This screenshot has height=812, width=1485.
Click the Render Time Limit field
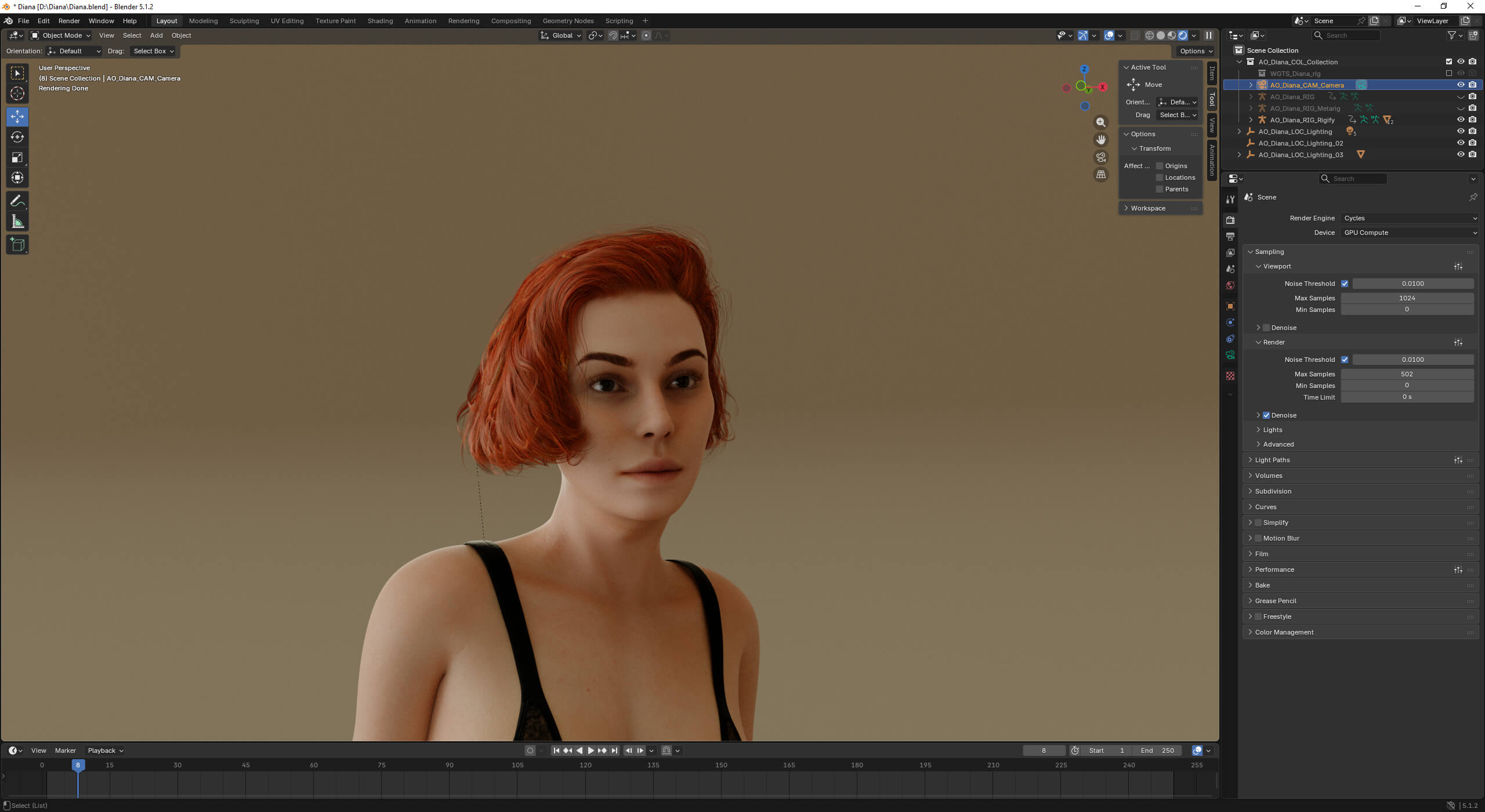1407,397
